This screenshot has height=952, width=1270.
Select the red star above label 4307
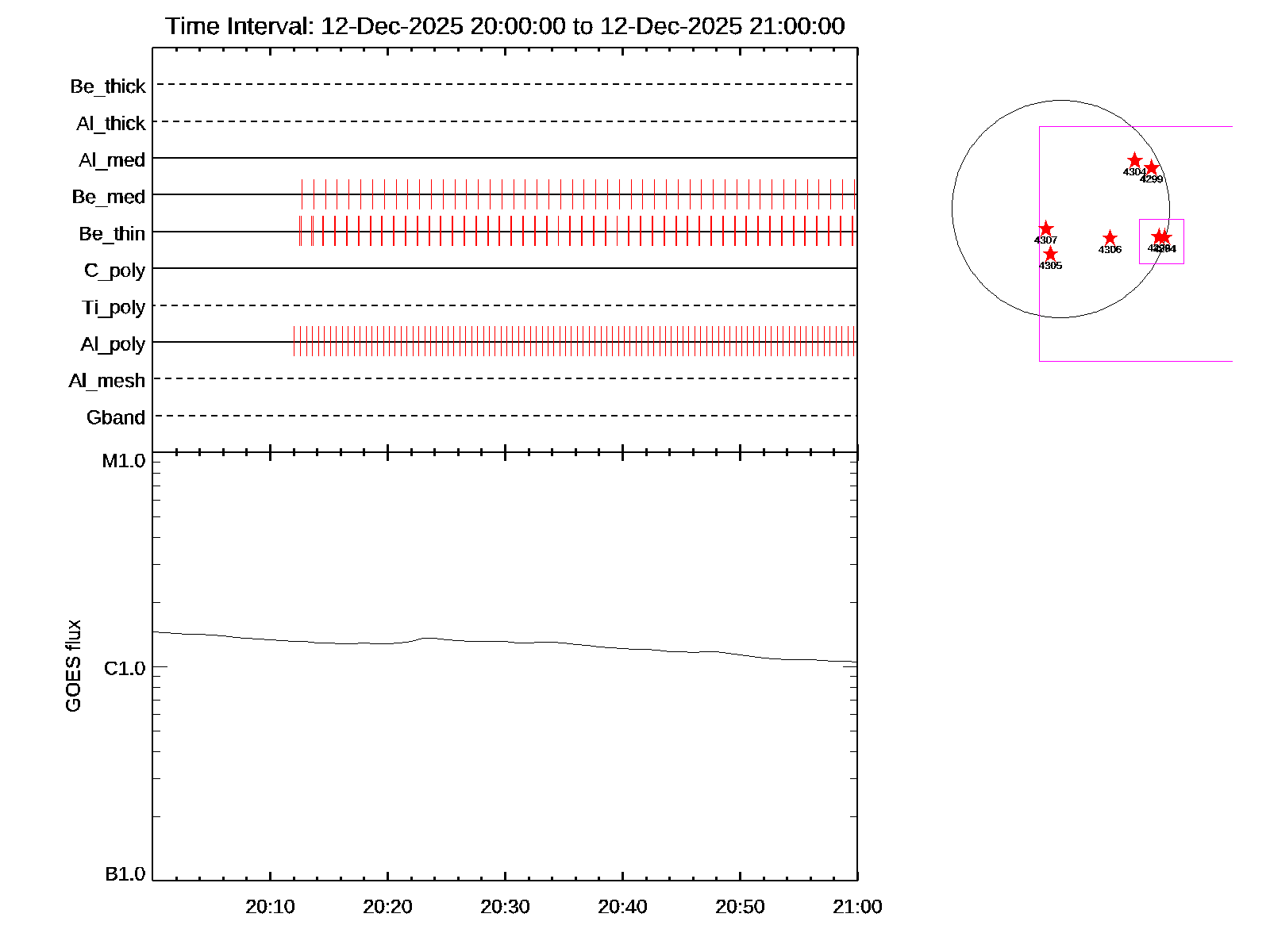tap(1045, 228)
